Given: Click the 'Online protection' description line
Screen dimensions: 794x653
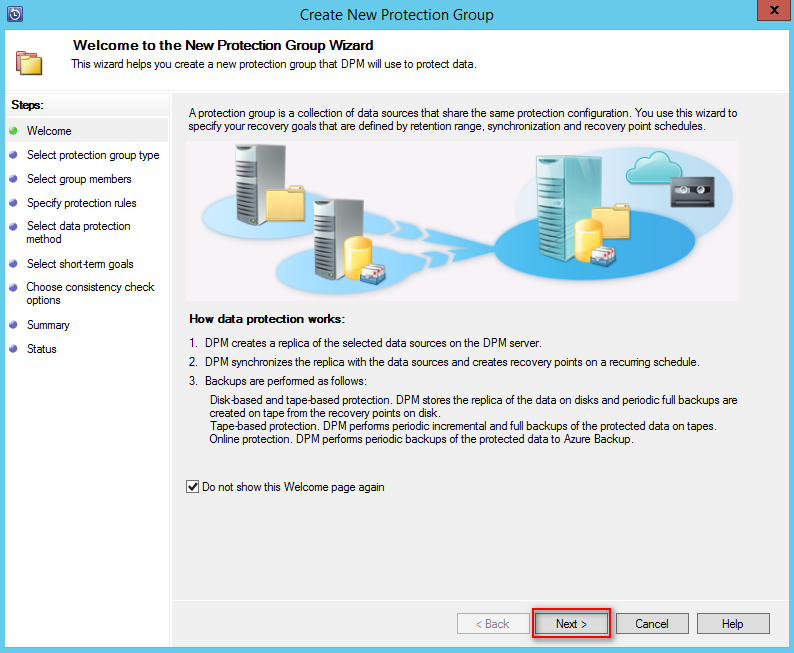Looking at the screenshot, I should coord(421,439).
